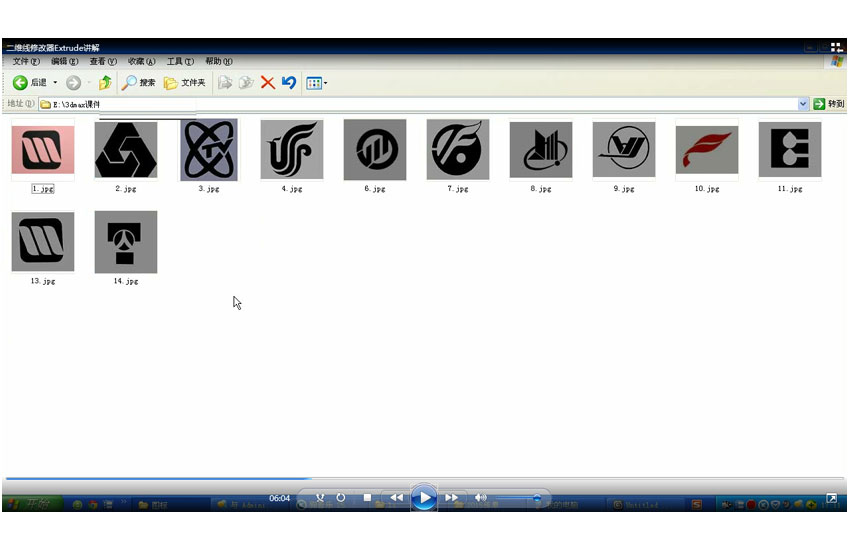Click the video seek progress bar
The height and width of the screenshot is (550, 850).
click(424, 478)
